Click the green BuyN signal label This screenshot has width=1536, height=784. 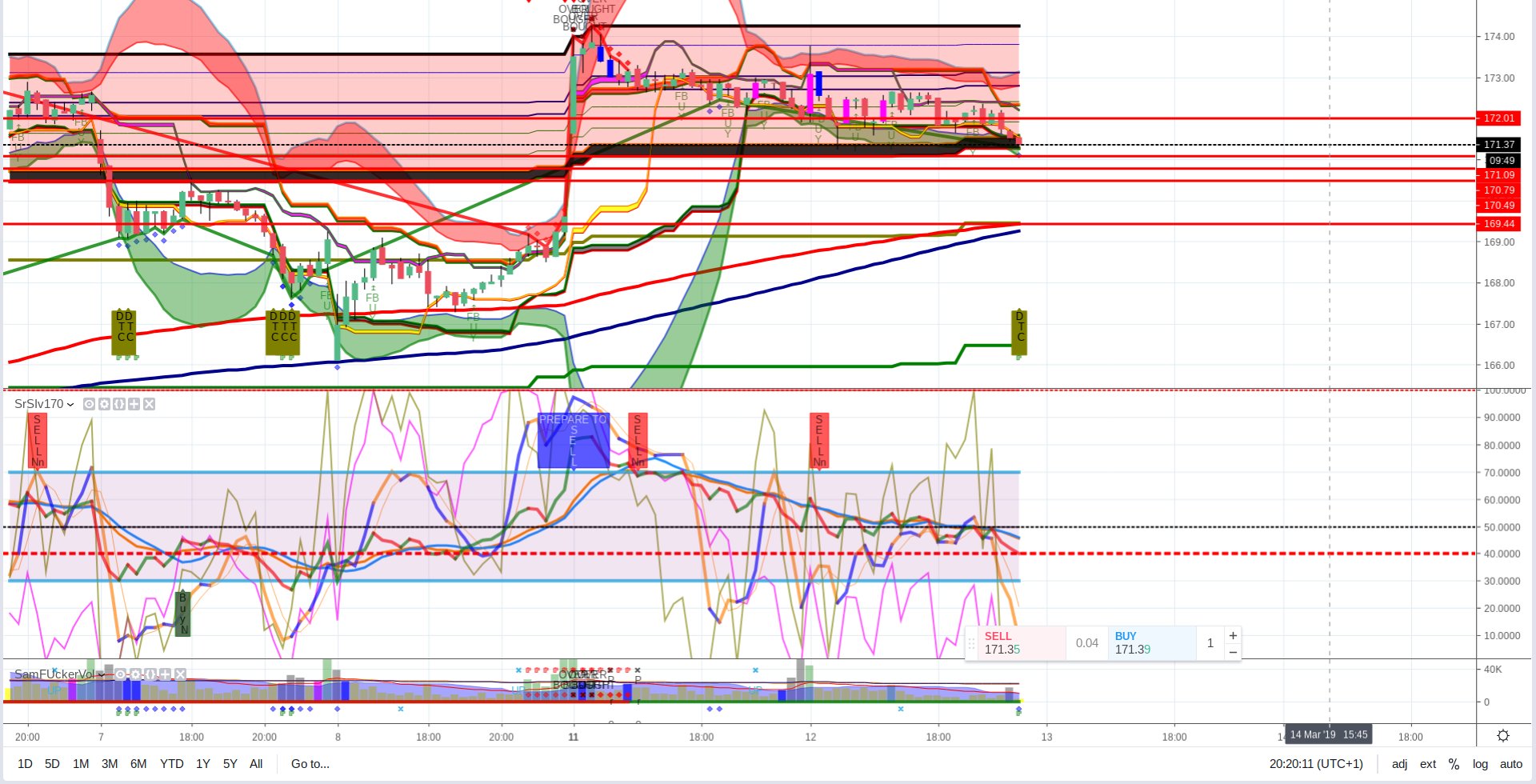[182, 614]
